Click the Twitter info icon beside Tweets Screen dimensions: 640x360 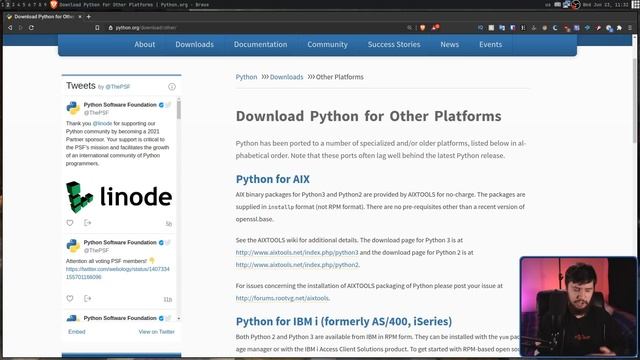point(172,87)
